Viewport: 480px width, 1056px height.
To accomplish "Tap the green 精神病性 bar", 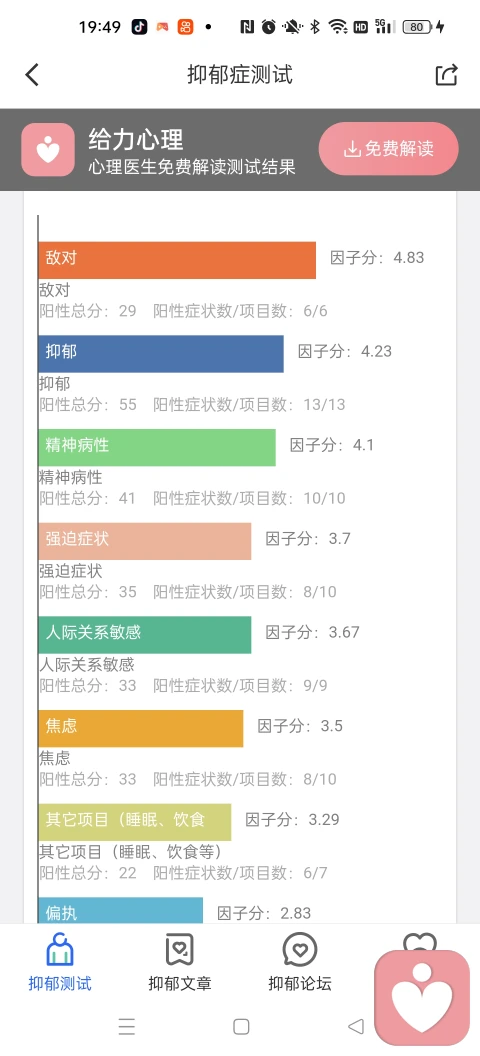I will tap(157, 447).
